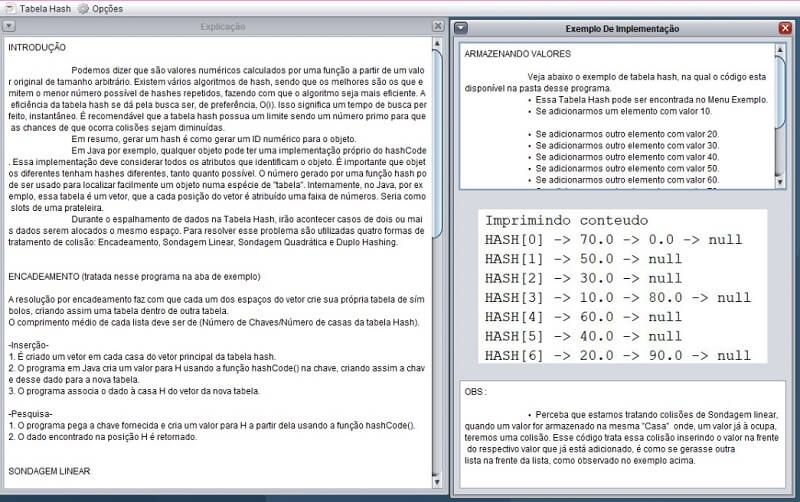Viewport: 800px width, 502px height.
Task: Click the Exemplo De Implementação title bar
Action: click(622, 29)
